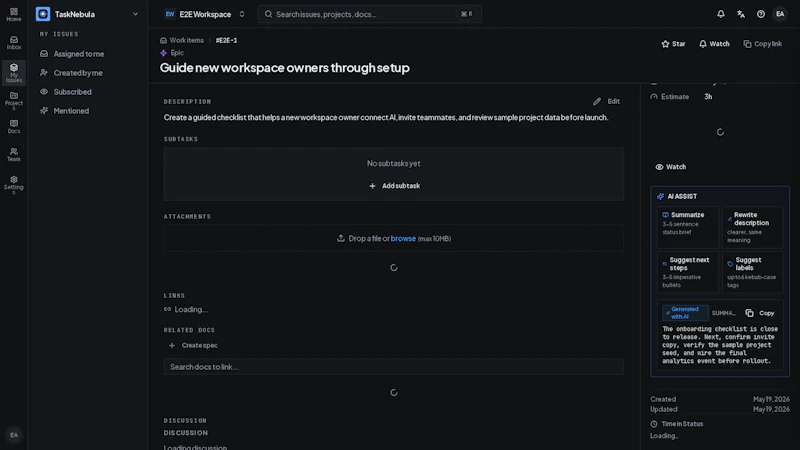
Task: Click the Work items breadcrumb icon
Action: 163,40
